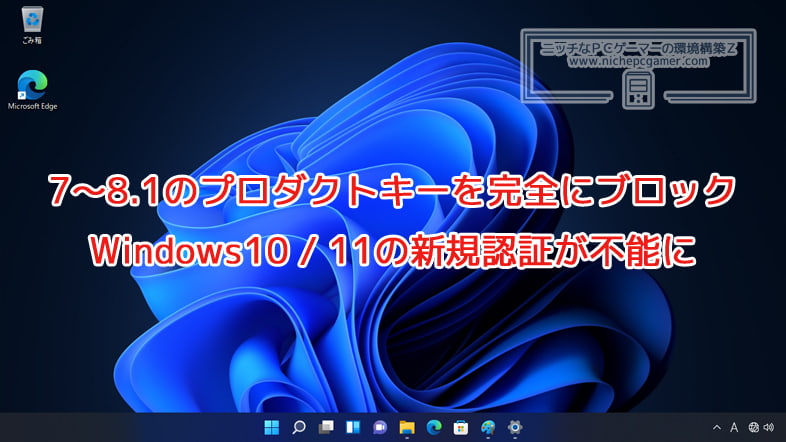Open the network globe tray icon

(753, 427)
